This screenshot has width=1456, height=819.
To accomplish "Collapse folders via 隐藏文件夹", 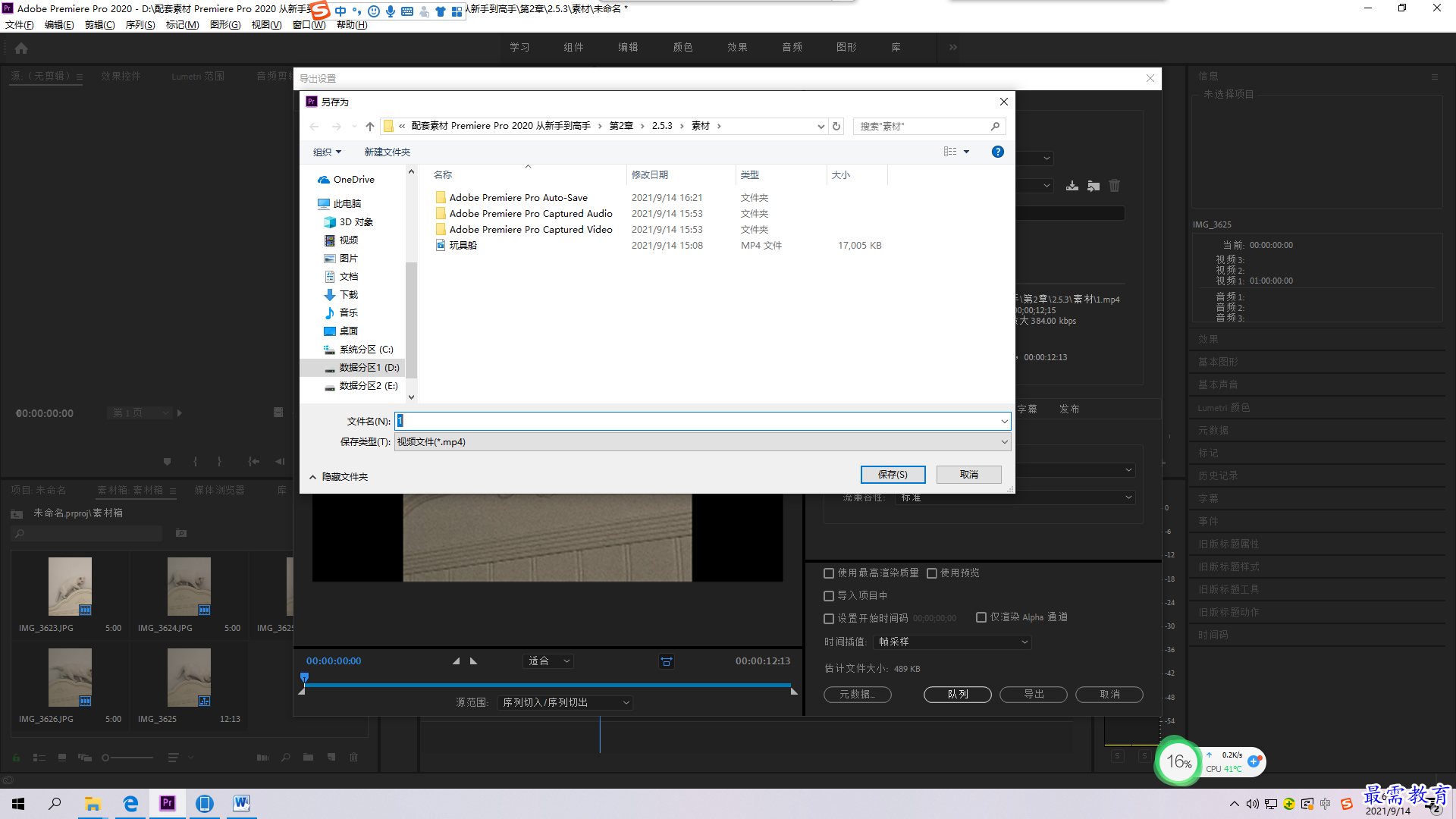I will pyautogui.click(x=338, y=477).
